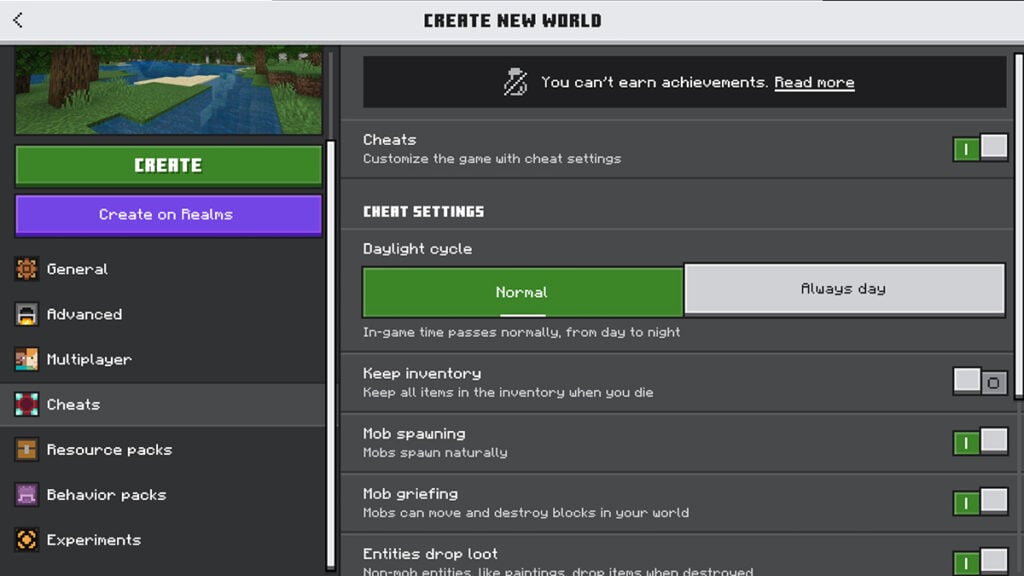Click the Create button
This screenshot has height=576, width=1024.
point(168,165)
